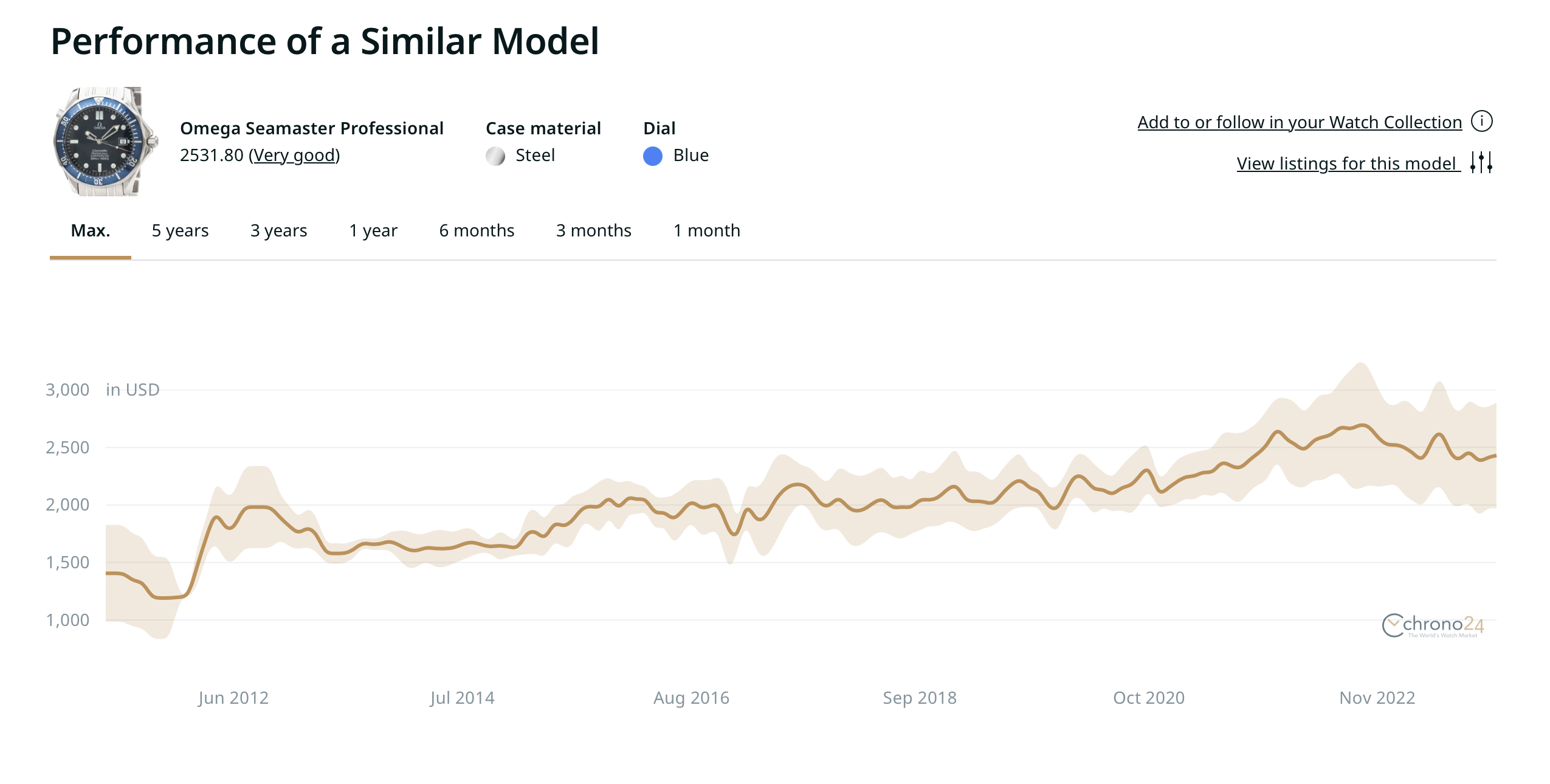Click the blue dial color swatch

point(652,156)
